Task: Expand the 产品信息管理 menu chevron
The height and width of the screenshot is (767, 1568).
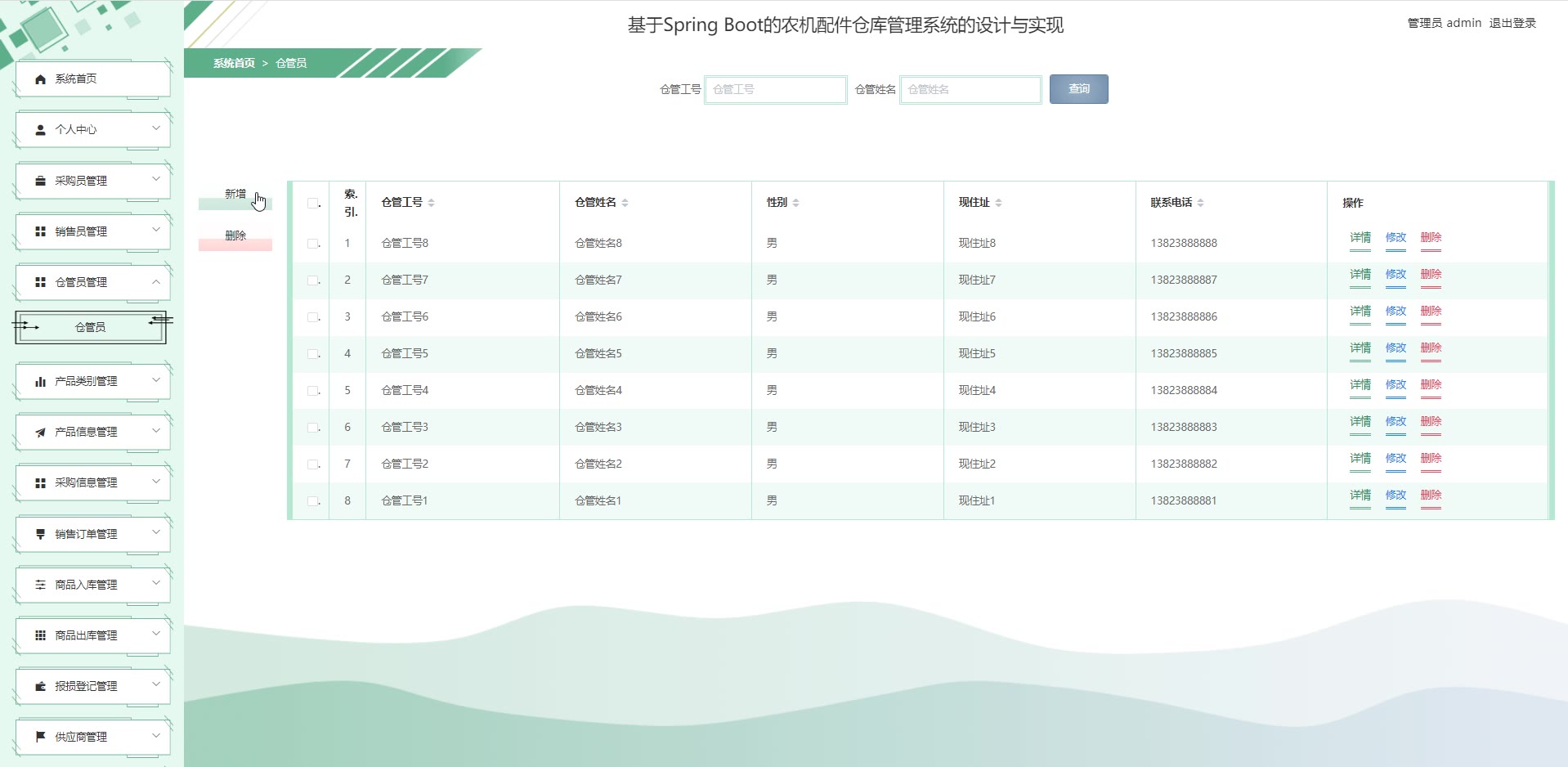Action: pyautogui.click(x=156, y=431)
